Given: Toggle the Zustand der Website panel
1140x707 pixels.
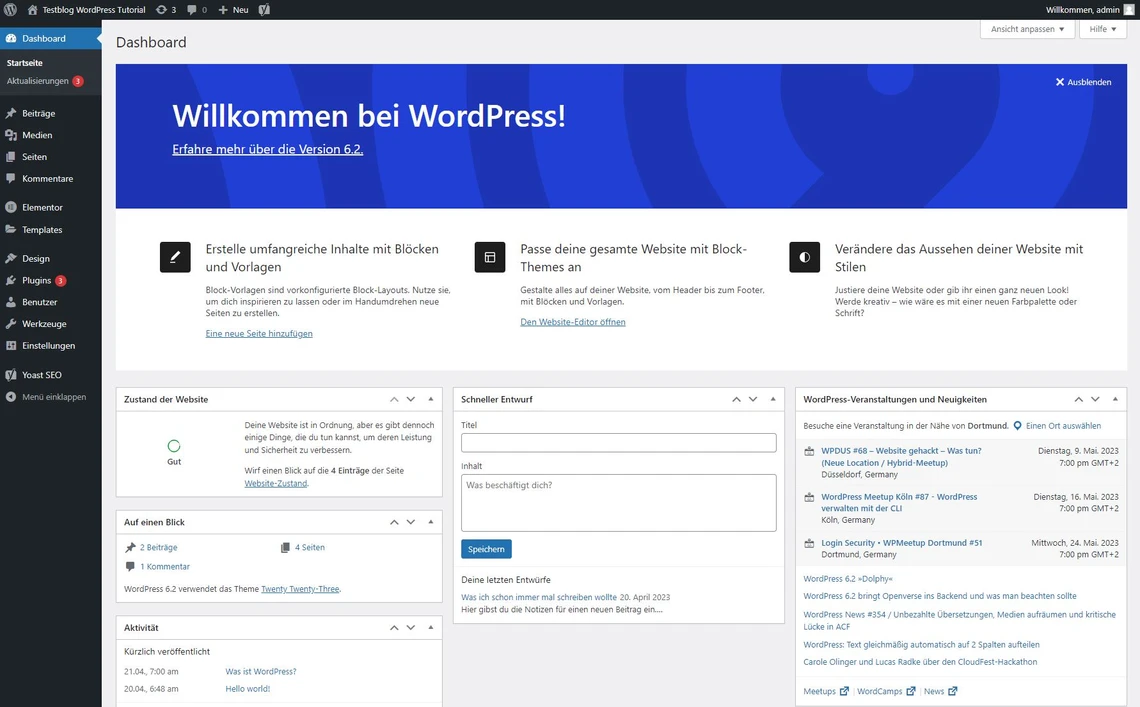Looking at the screenshot, I should 430,399.
